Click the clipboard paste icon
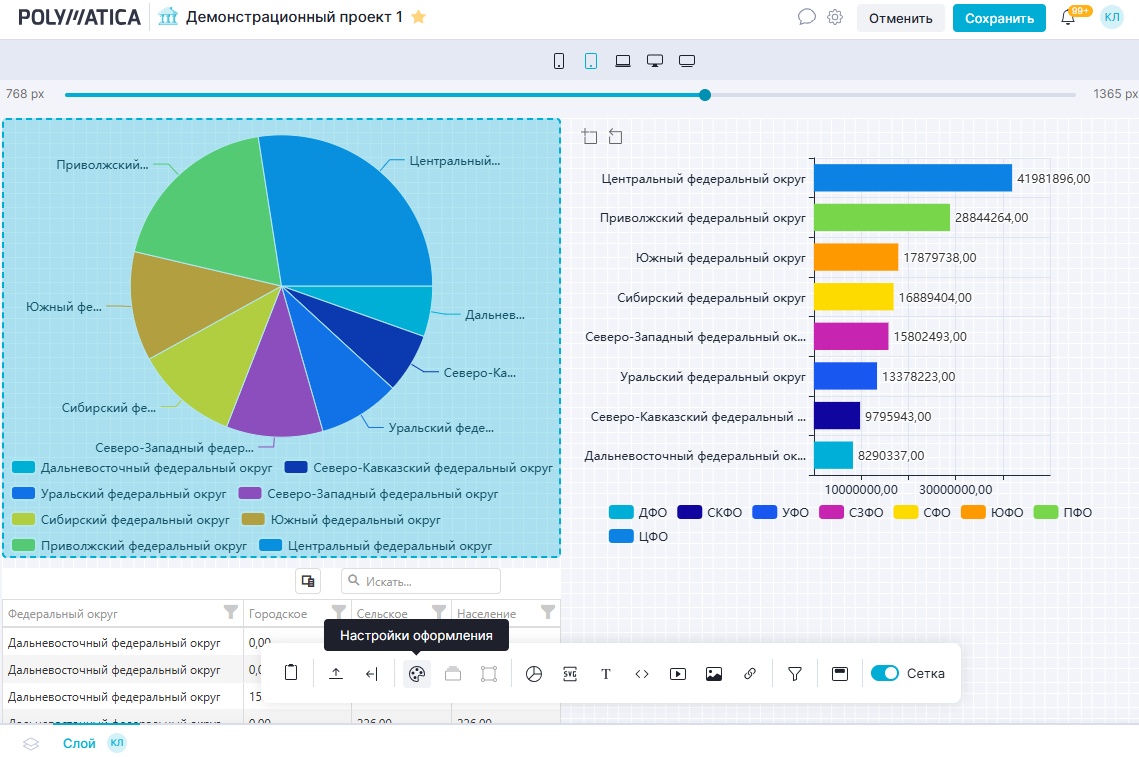The height and width of the screenshot is (757, 1139). pyautogui.click(x=291, y=673)
